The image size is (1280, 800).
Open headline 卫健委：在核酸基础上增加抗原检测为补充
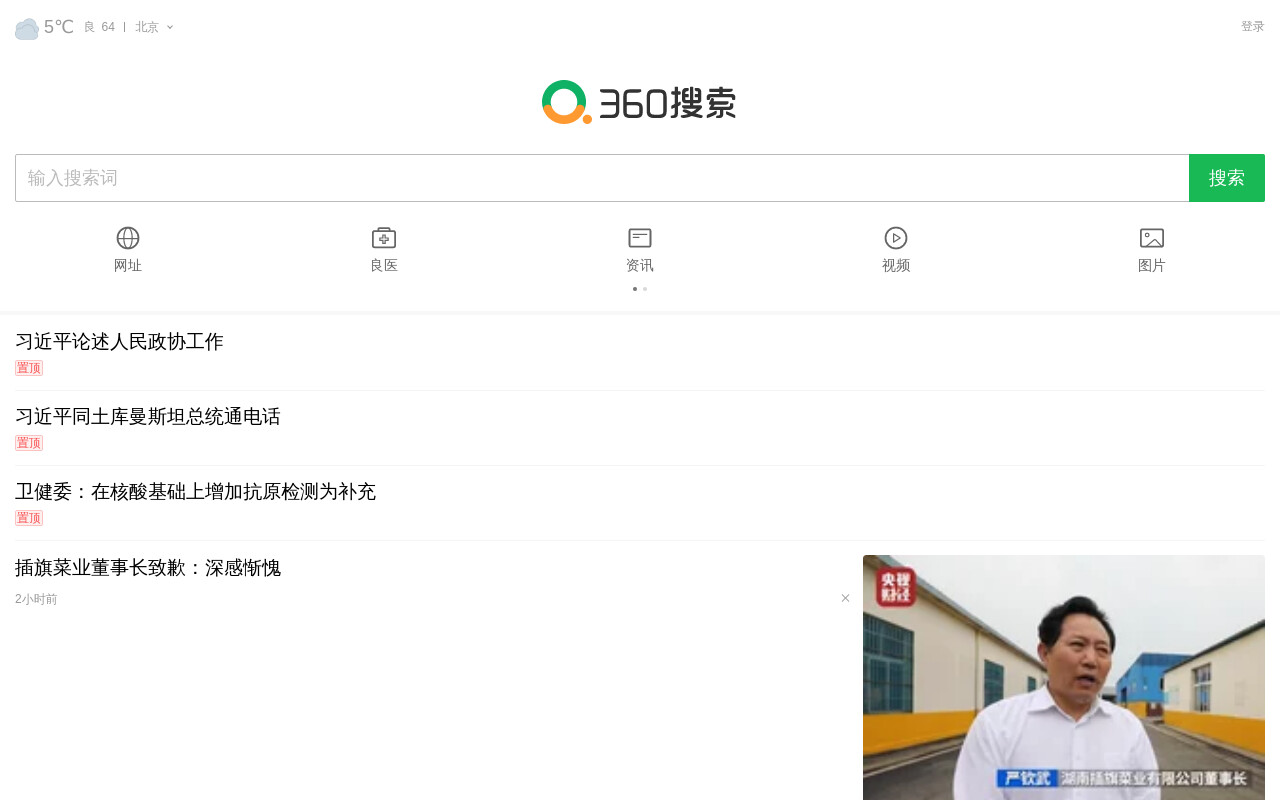click(x=195, y=492)
